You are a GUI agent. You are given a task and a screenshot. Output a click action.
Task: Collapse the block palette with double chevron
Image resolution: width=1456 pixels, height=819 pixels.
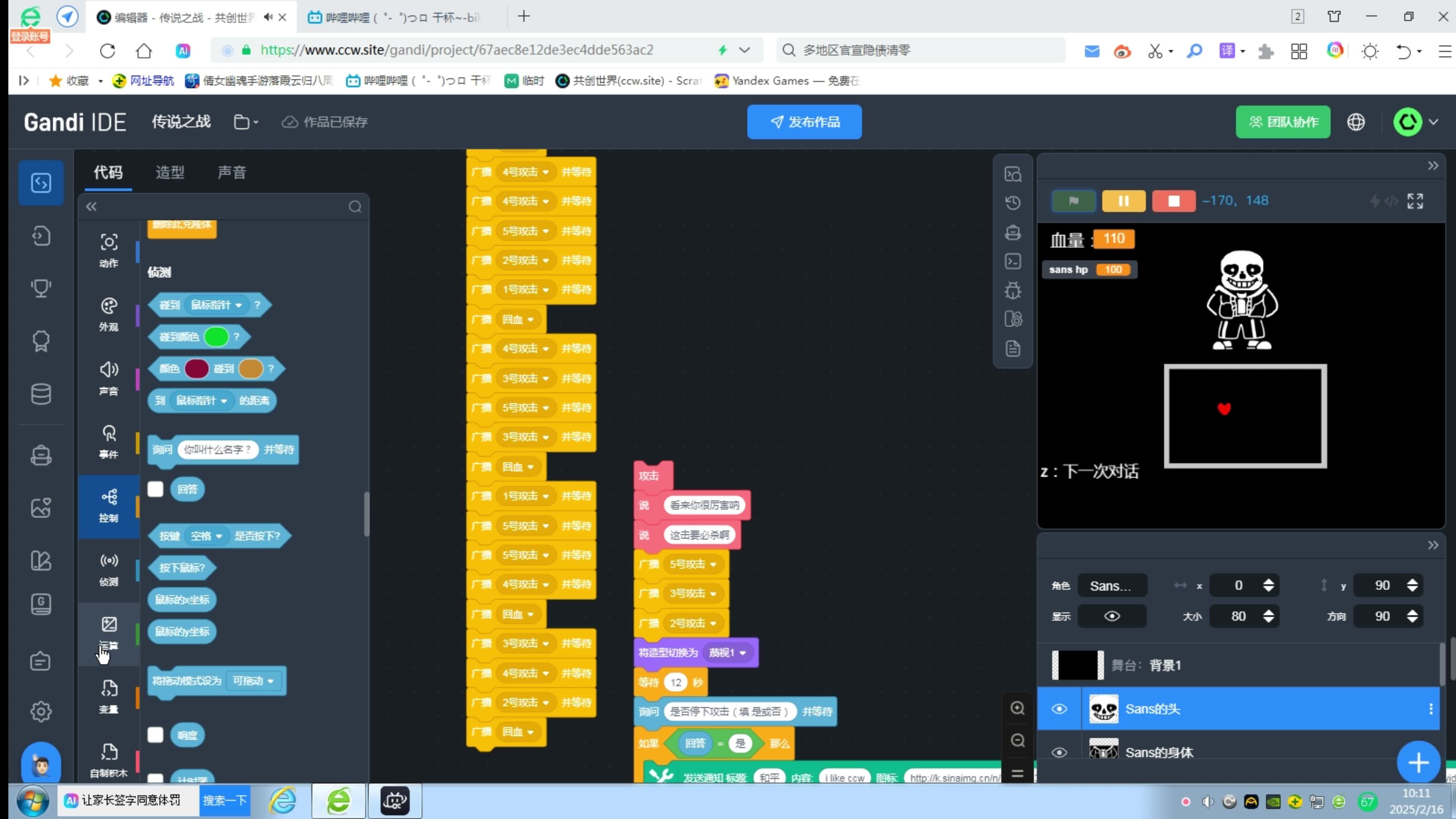(x=91, y=207)
